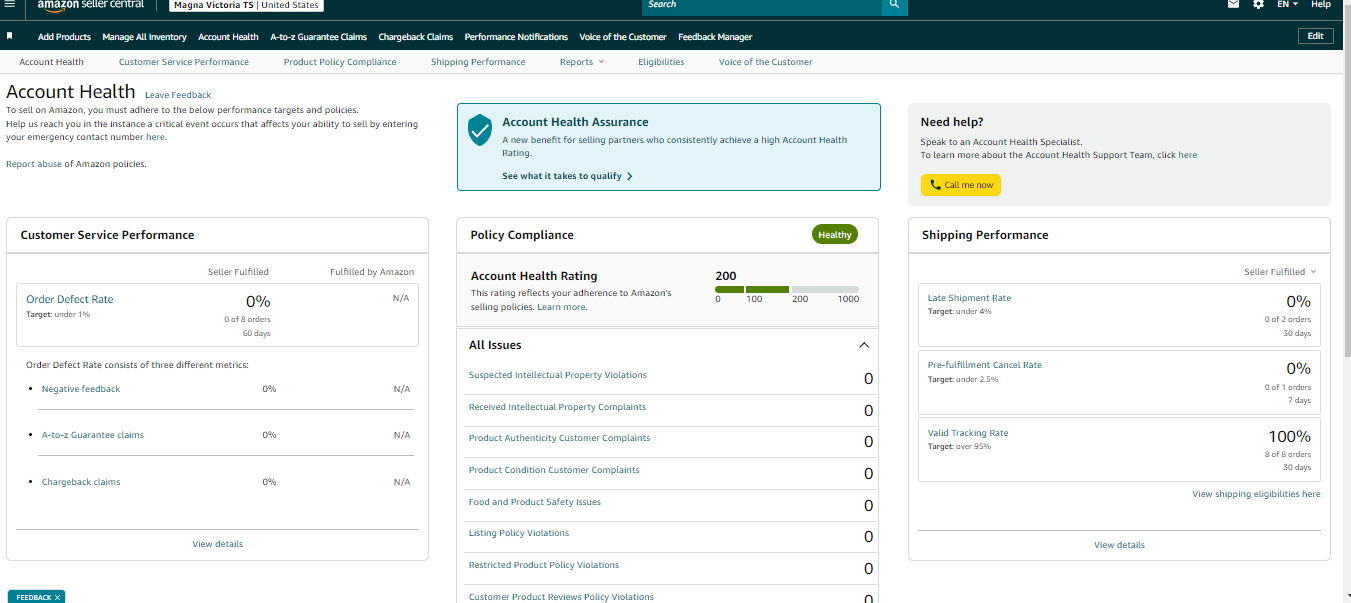Select the Voice of the Customer tab
The height and width of the screenshot is (603, 1351).
tap(765, 62)
